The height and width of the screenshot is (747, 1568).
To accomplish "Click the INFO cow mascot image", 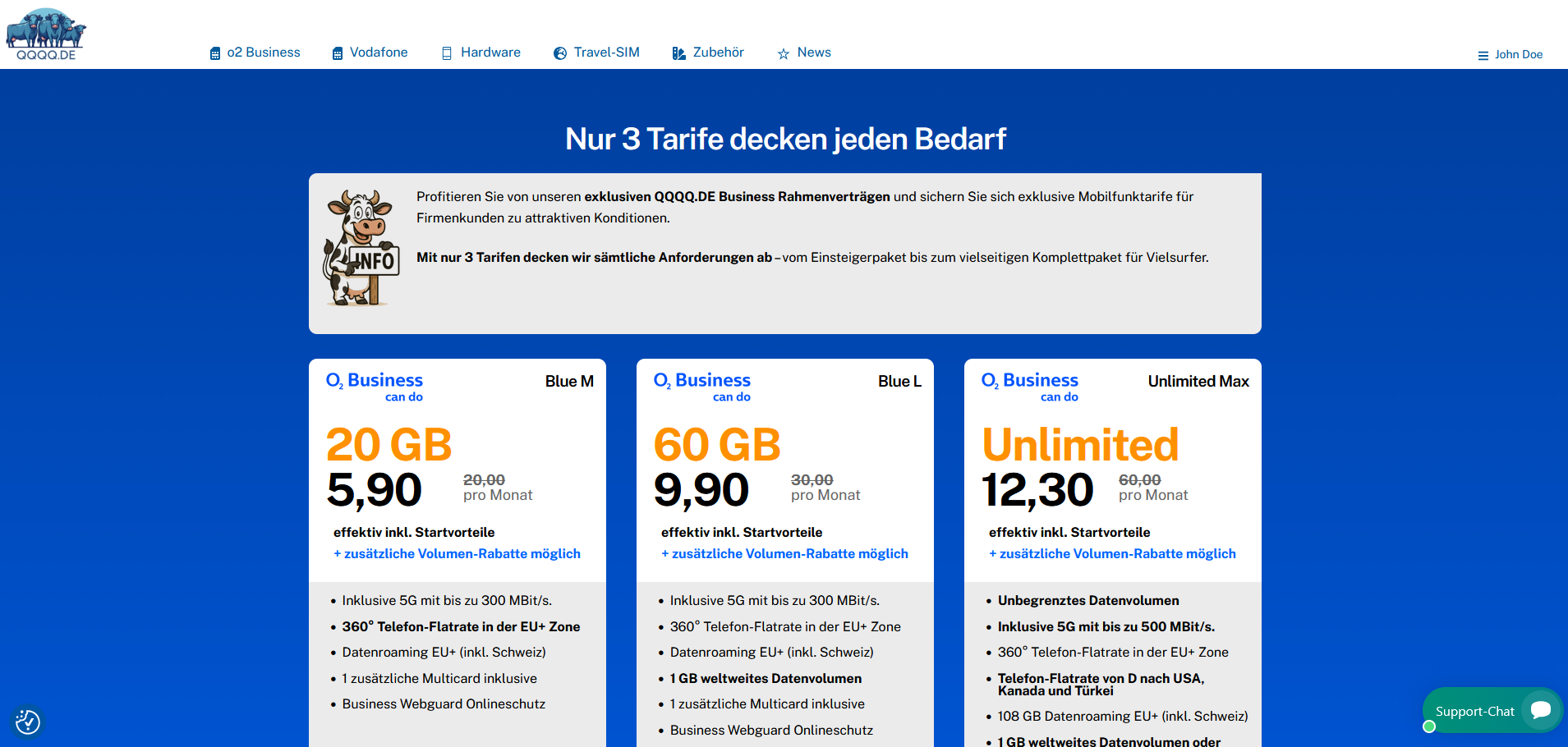I will 361,249.
